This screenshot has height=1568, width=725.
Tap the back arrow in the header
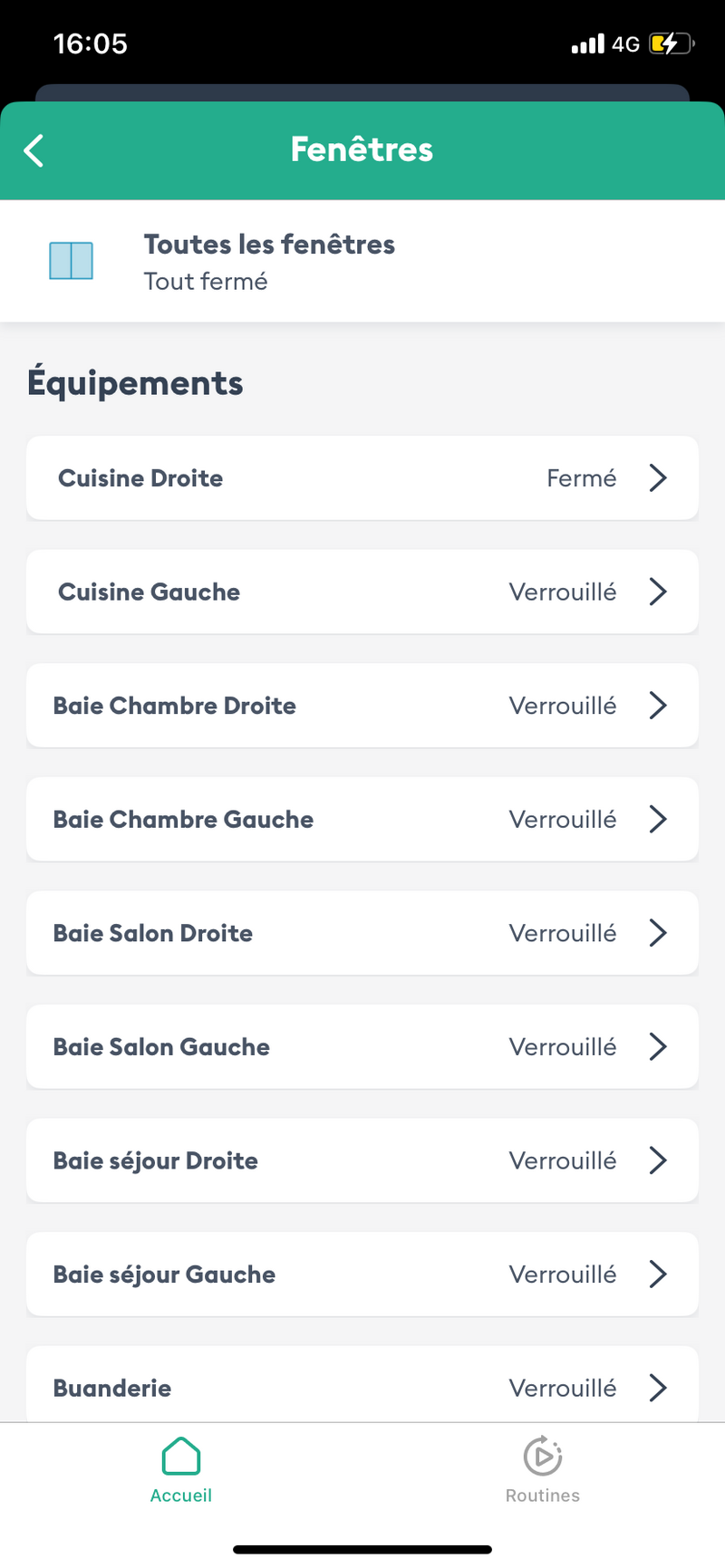tap(34, 150)
